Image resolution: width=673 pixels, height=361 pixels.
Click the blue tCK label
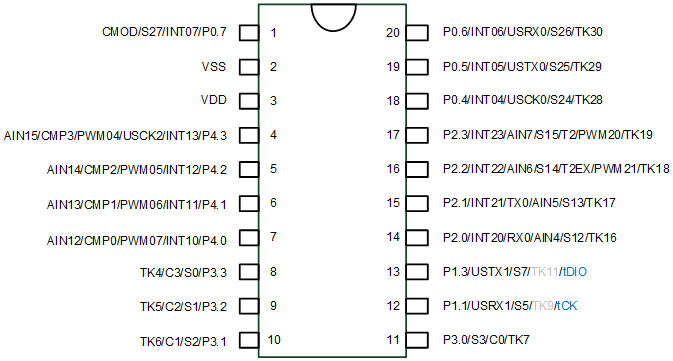point(566,306)
